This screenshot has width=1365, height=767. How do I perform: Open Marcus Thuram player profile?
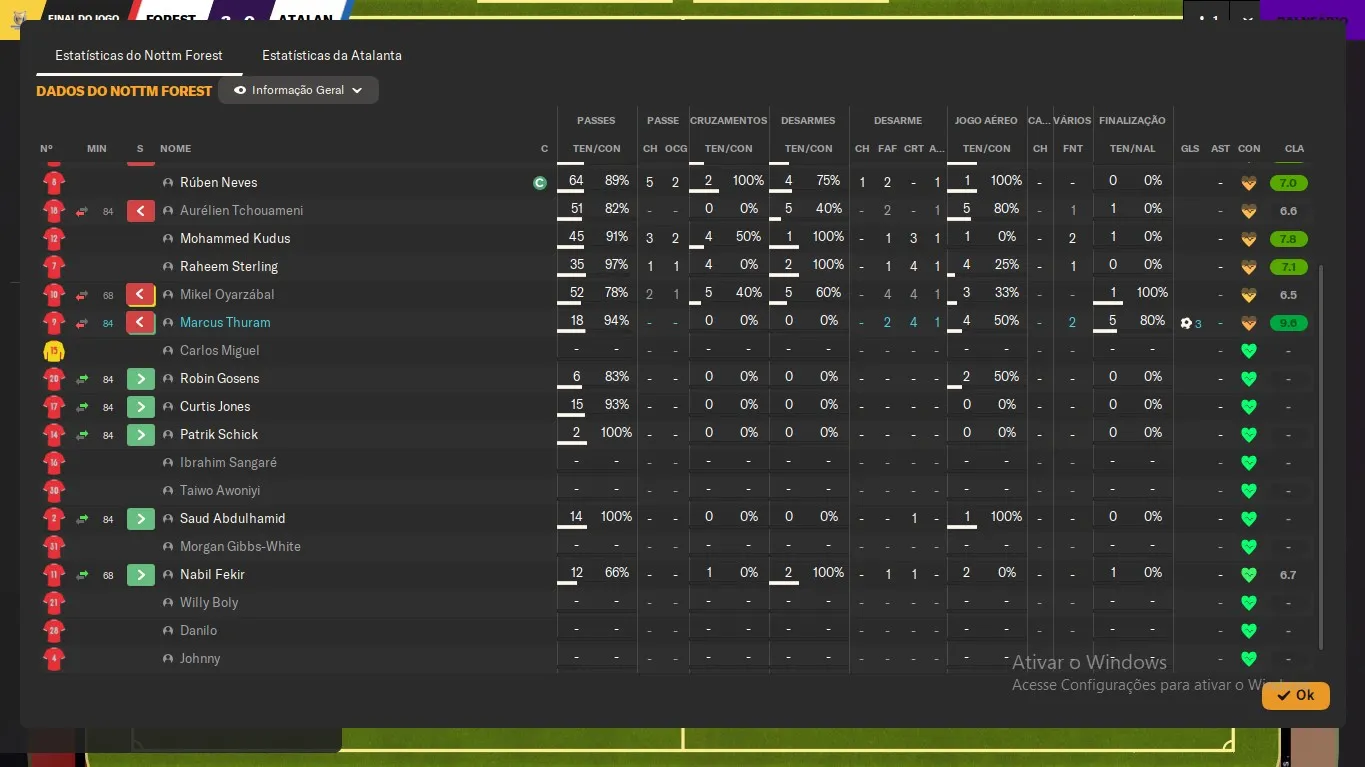pos(225,323)
